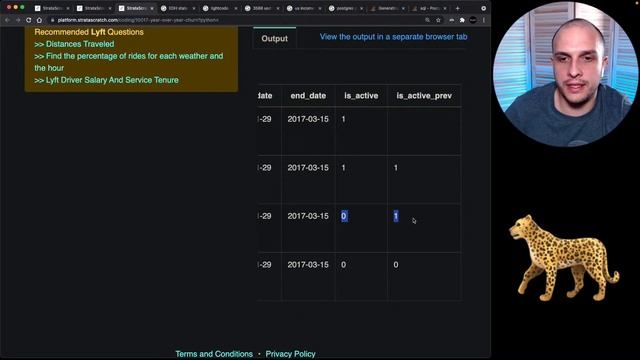Viewport: 640px width, 360px height.
Task: Click the 'Recommended Lyft Questions' heading
Action: click(x=89, y=32)
